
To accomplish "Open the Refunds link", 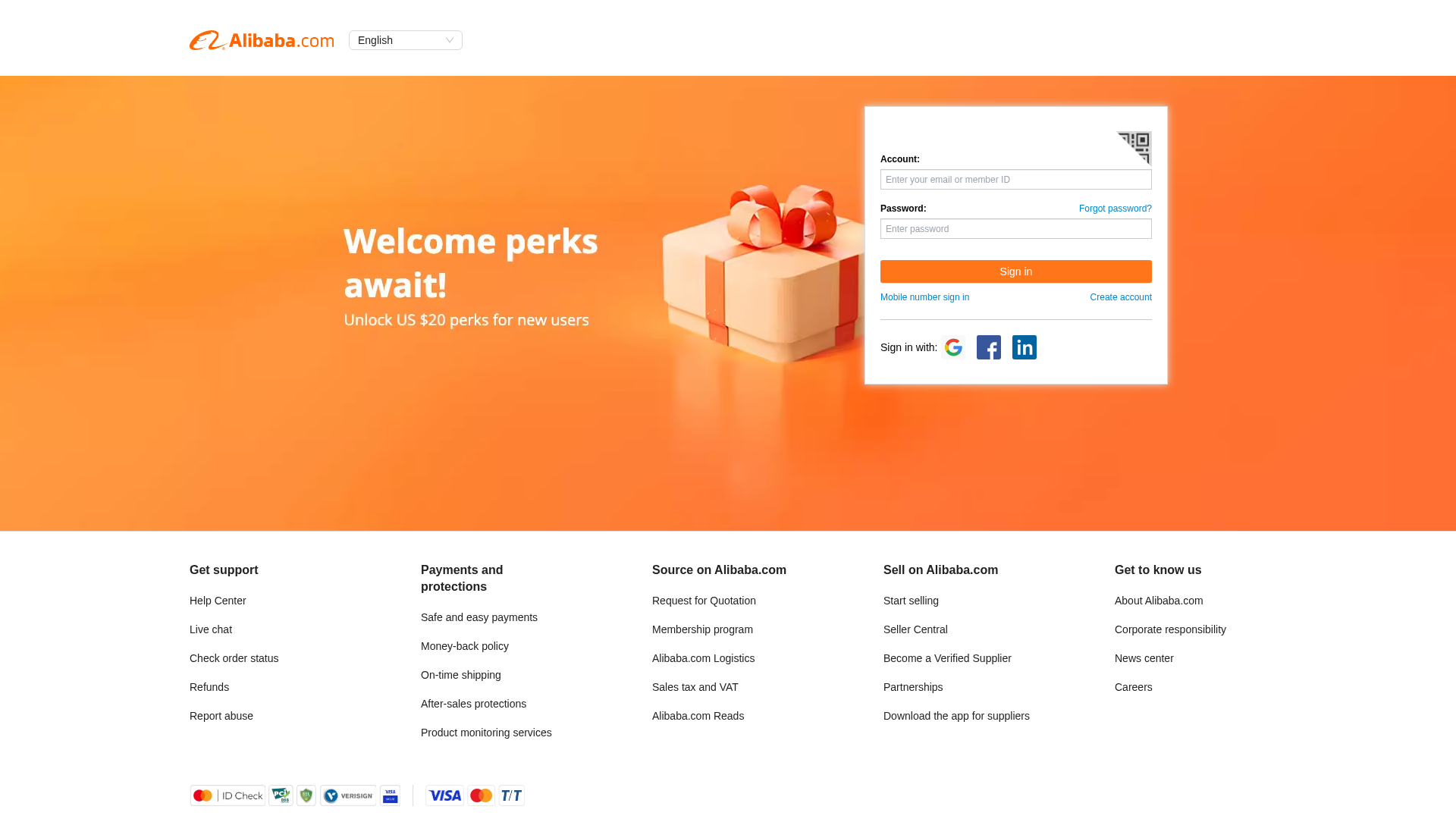I will pyautogui.click(x=209, y=687).
